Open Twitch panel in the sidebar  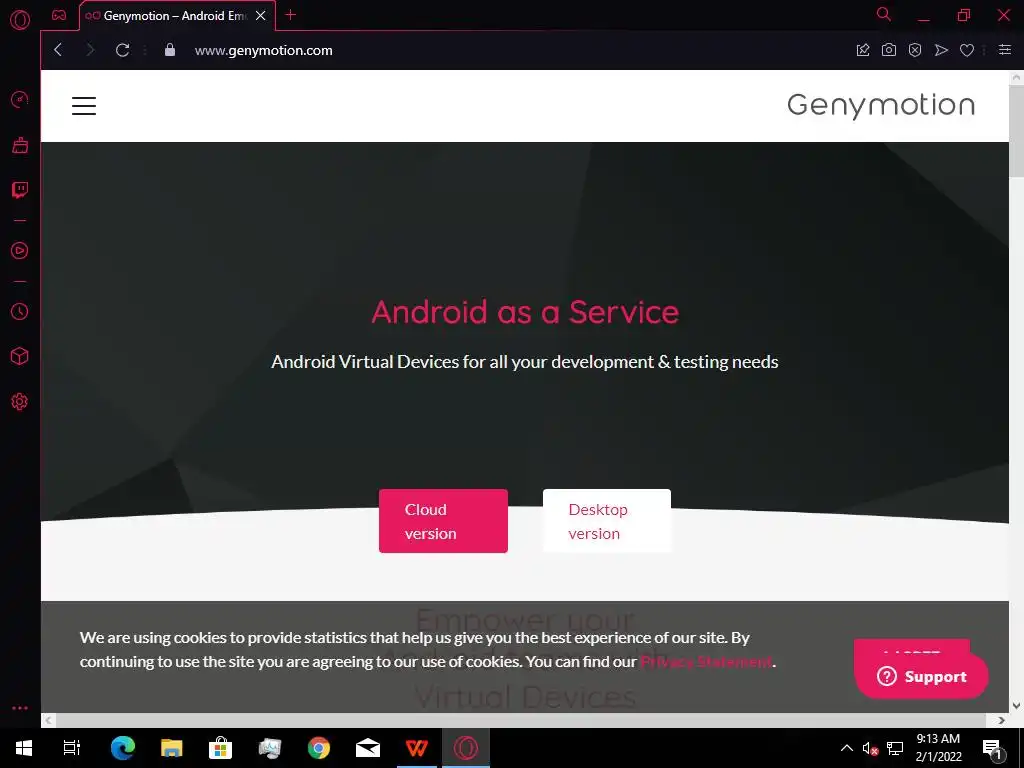coord(20,190)
